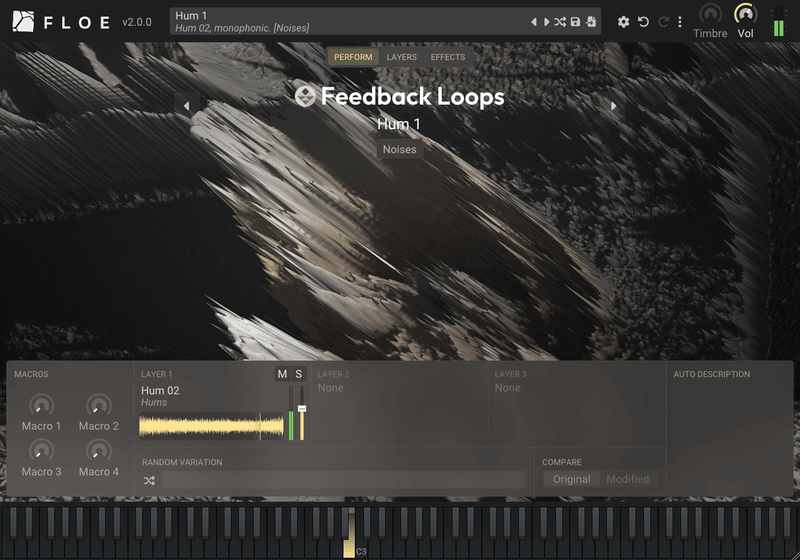
Task: Save the current preset with floppy disk icon
Action: [x=575, y=22]
